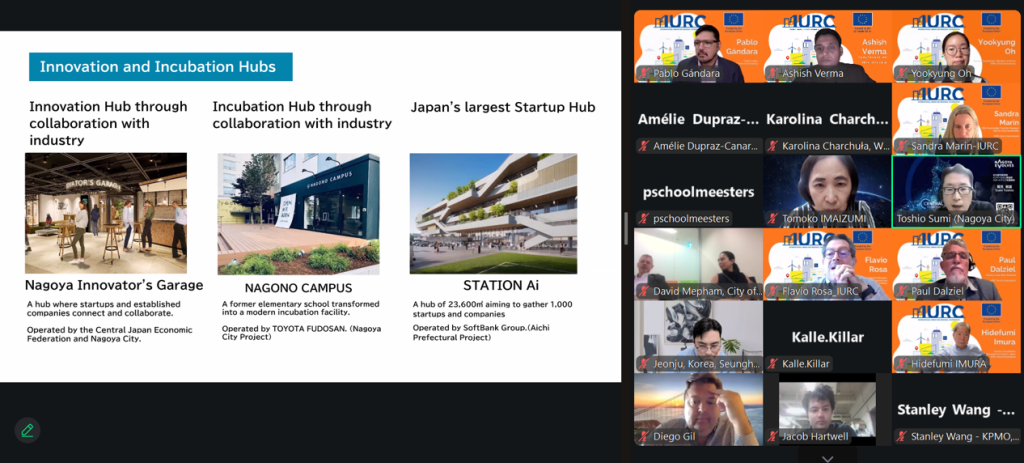Screen dimensions: 1024x463
Task: Click the divider handle beside the shared slide
Action: [x=627, y=228]
